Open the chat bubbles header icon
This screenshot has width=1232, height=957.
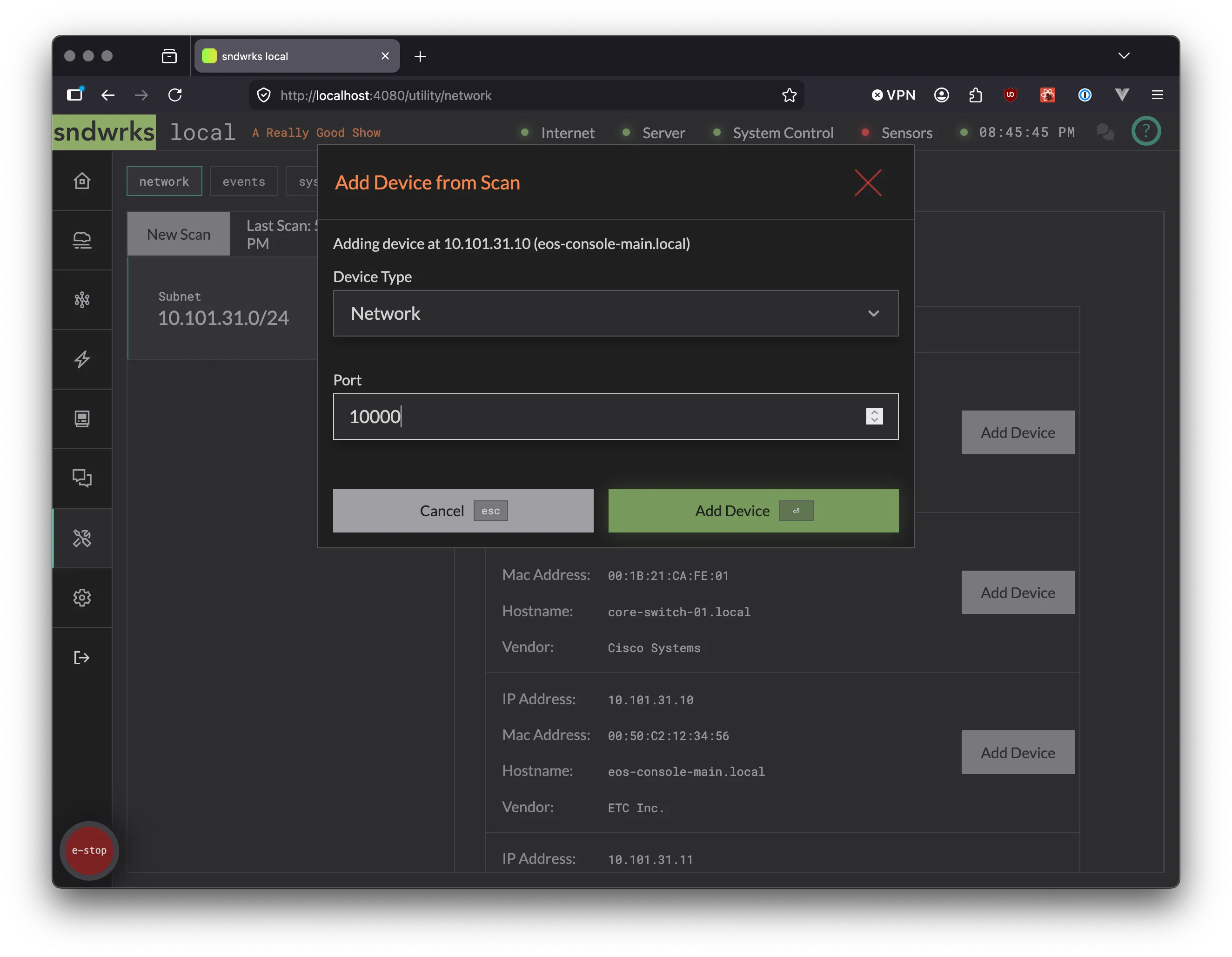pyautogui.click(x=1105, y=132)
